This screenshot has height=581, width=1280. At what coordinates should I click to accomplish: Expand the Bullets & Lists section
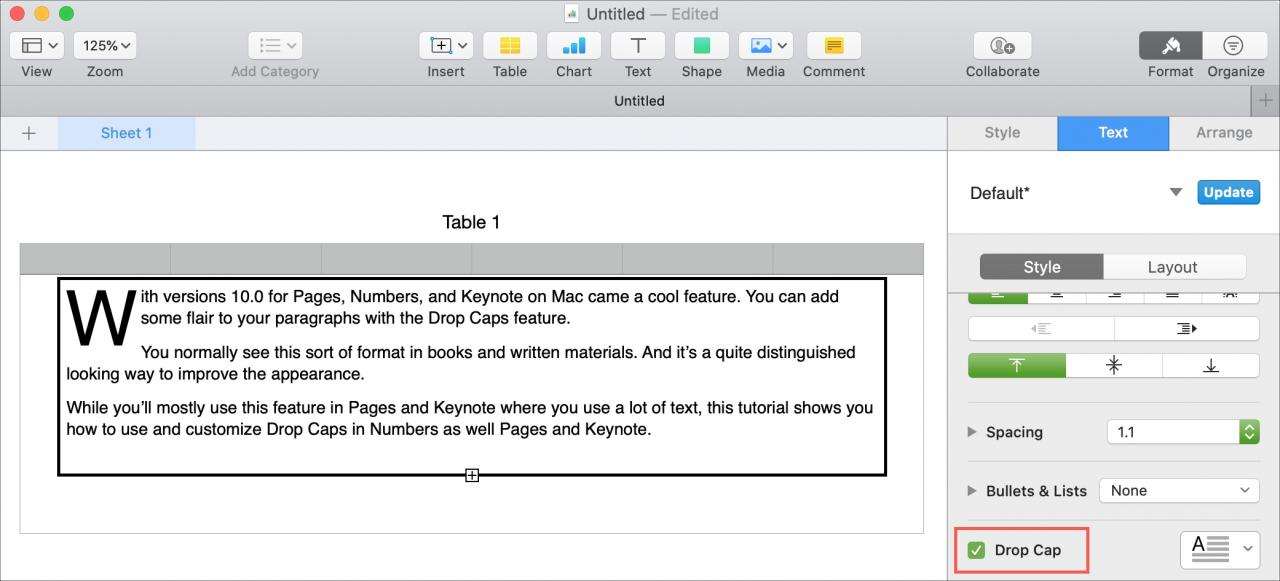pos(972,491)
